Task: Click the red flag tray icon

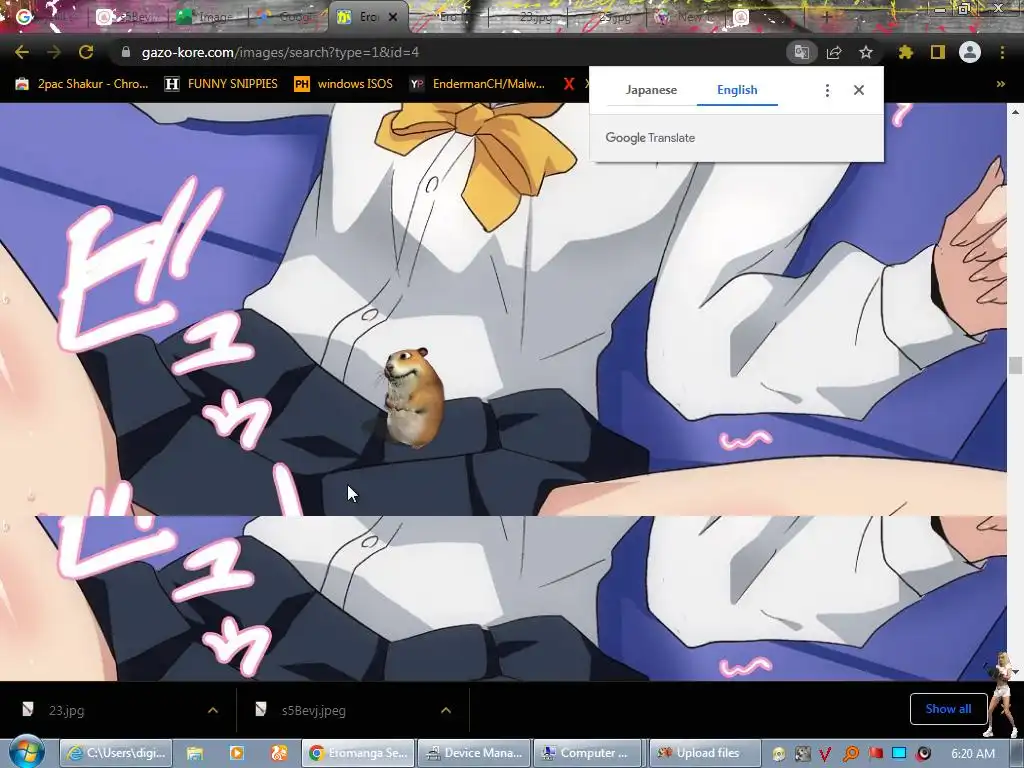Action: point(875,754)
